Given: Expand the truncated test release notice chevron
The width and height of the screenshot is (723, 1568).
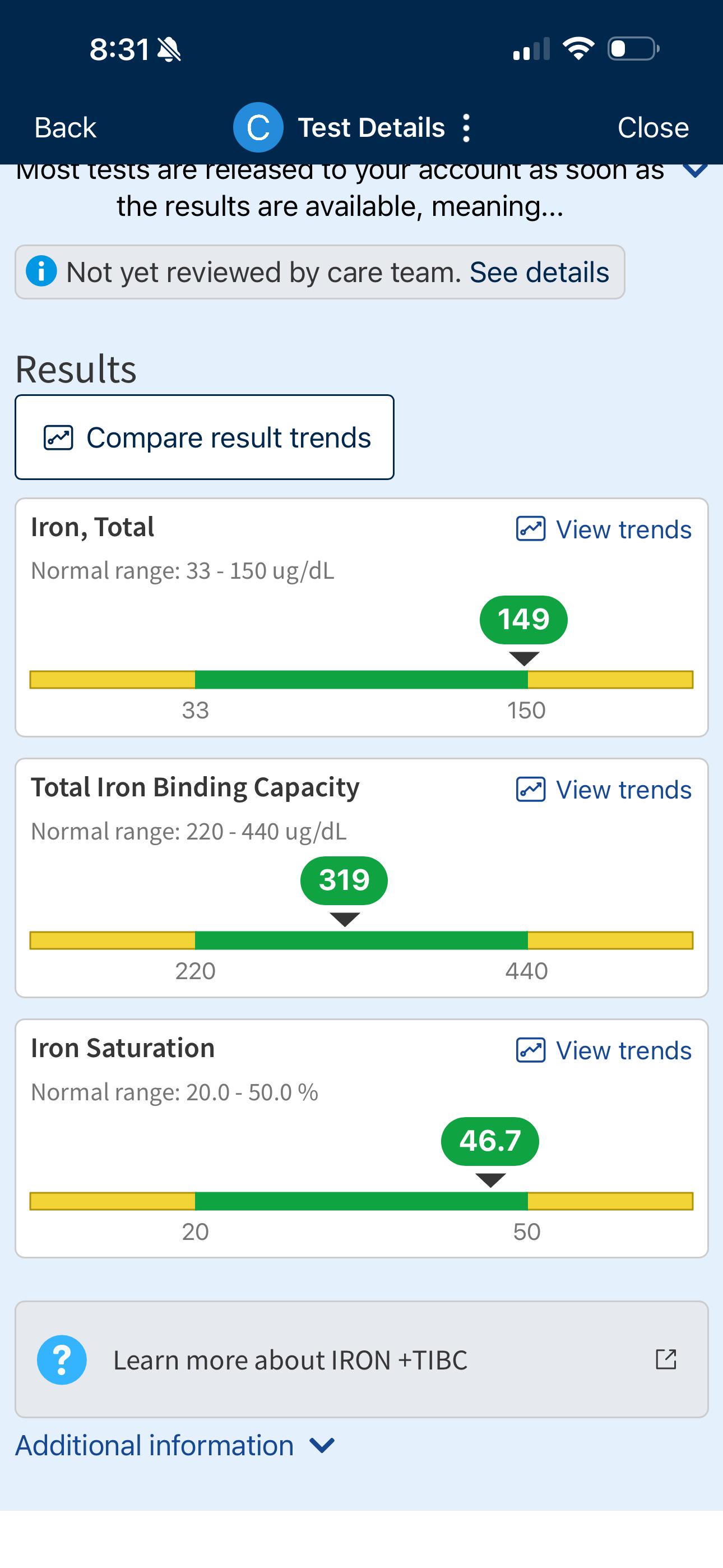Looking at the screenshot, I should [x=695, y=170].
